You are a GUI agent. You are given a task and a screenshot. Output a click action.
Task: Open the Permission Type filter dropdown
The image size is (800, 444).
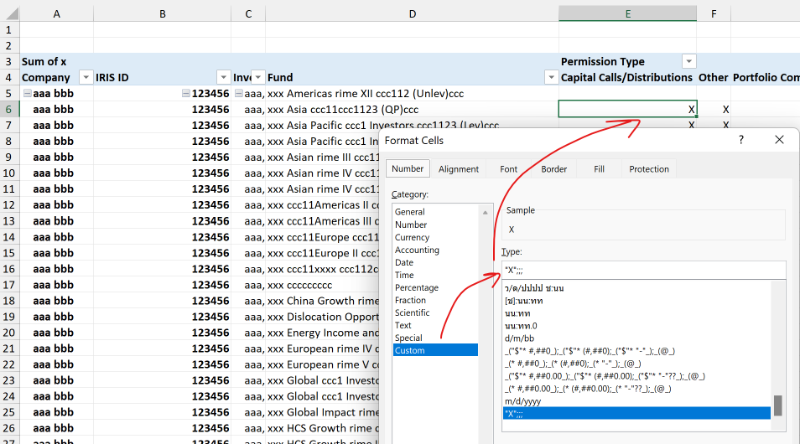pyautogui.click(x=688, y=61)
